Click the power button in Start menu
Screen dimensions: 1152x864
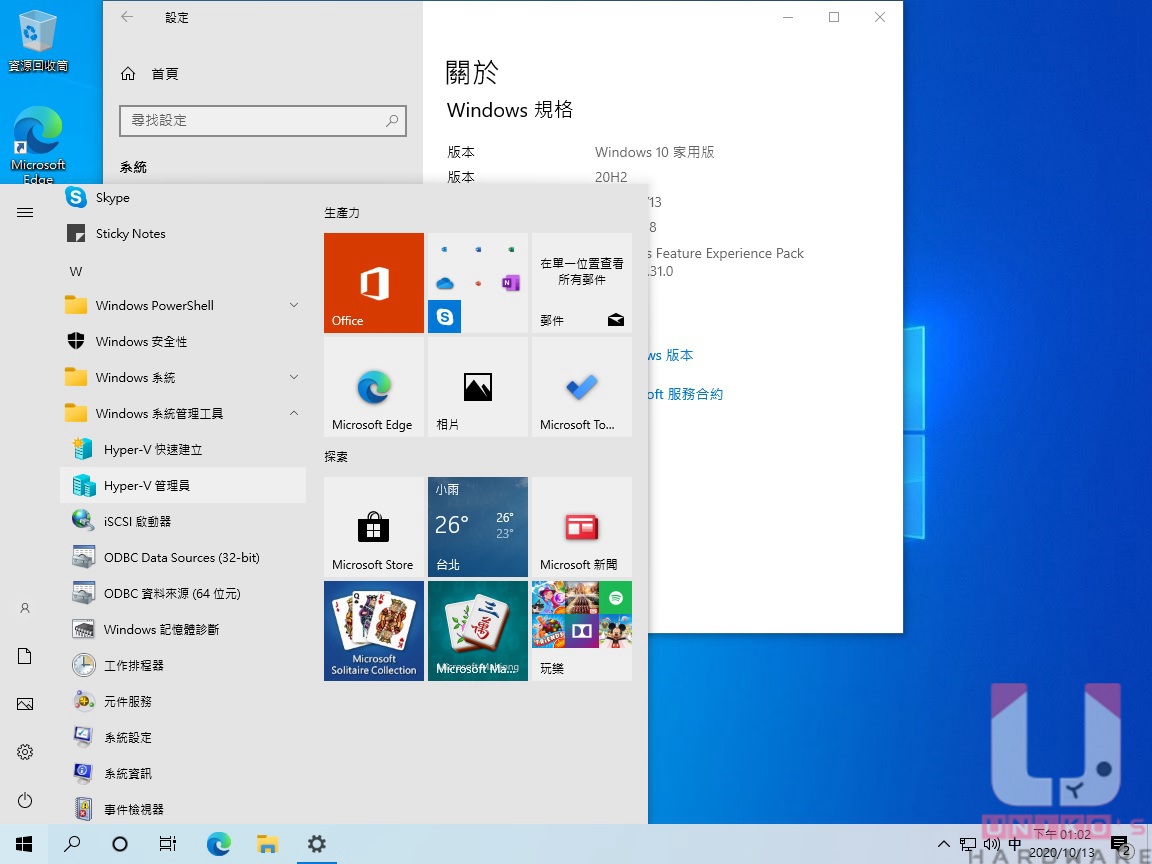[x=25, y=800]
